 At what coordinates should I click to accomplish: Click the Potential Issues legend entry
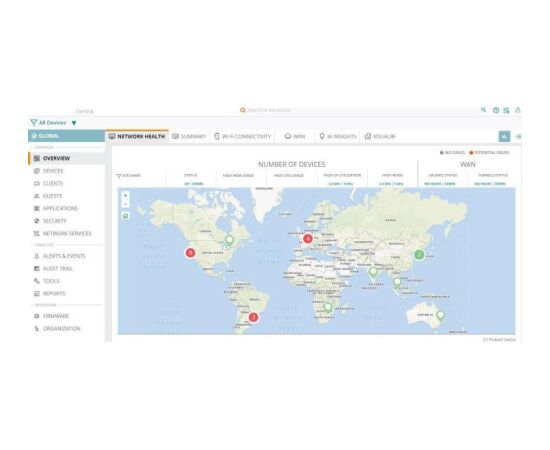click(489, 153)
